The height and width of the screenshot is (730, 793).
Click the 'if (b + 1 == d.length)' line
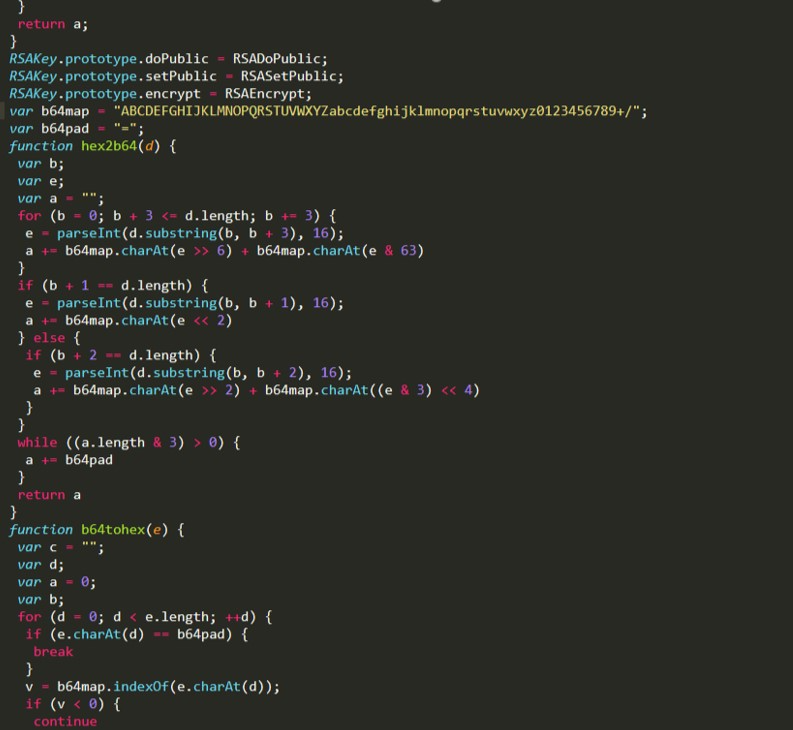click(x=113, y=286)
